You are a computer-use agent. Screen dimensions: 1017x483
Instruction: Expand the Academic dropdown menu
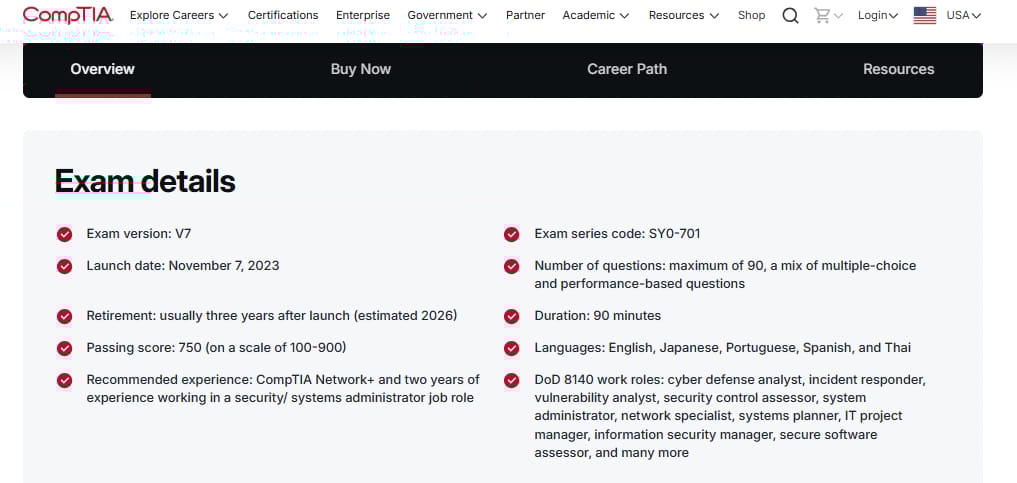(x=595, y=15)
